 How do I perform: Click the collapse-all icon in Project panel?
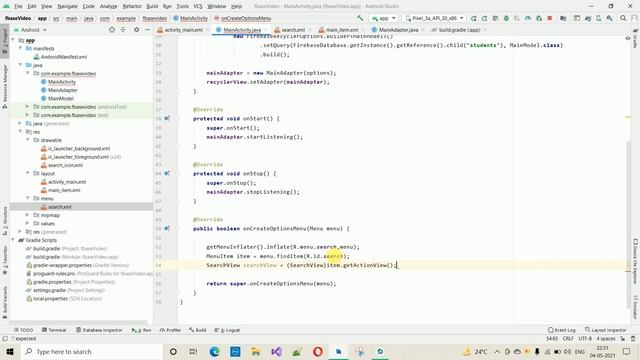coord(123,30)
